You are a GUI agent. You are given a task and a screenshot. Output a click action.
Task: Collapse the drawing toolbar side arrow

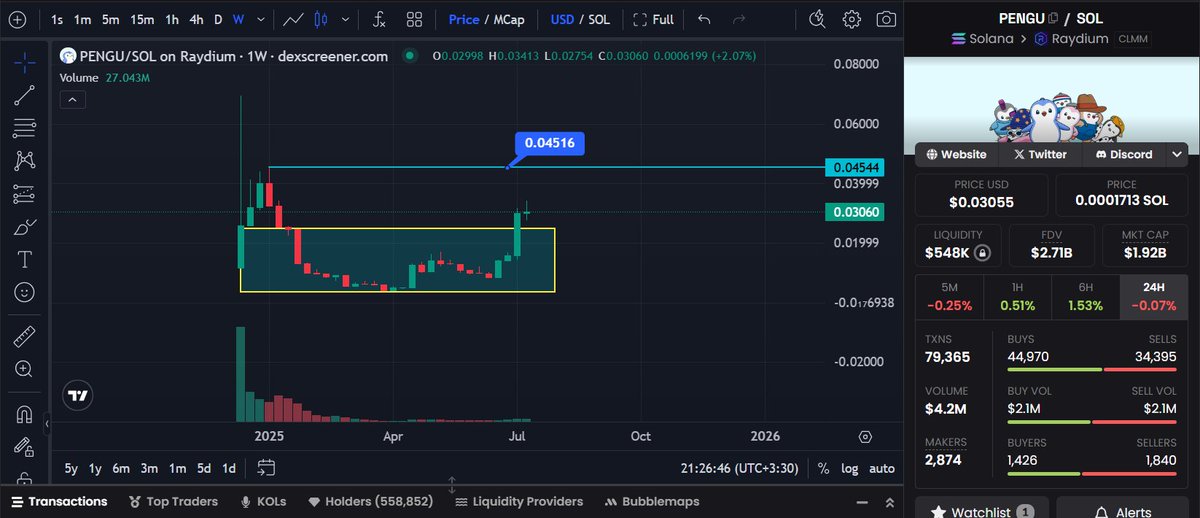pyautogui.click(x=46, y=425)
